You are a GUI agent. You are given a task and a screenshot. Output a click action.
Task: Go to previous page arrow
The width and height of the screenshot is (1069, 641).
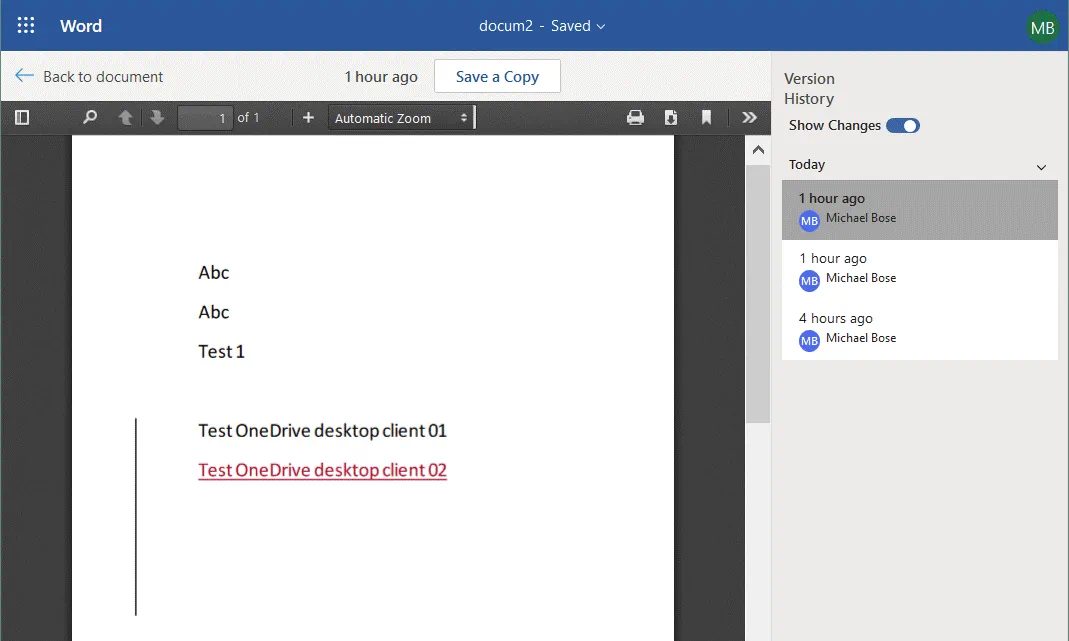point(125,118)
